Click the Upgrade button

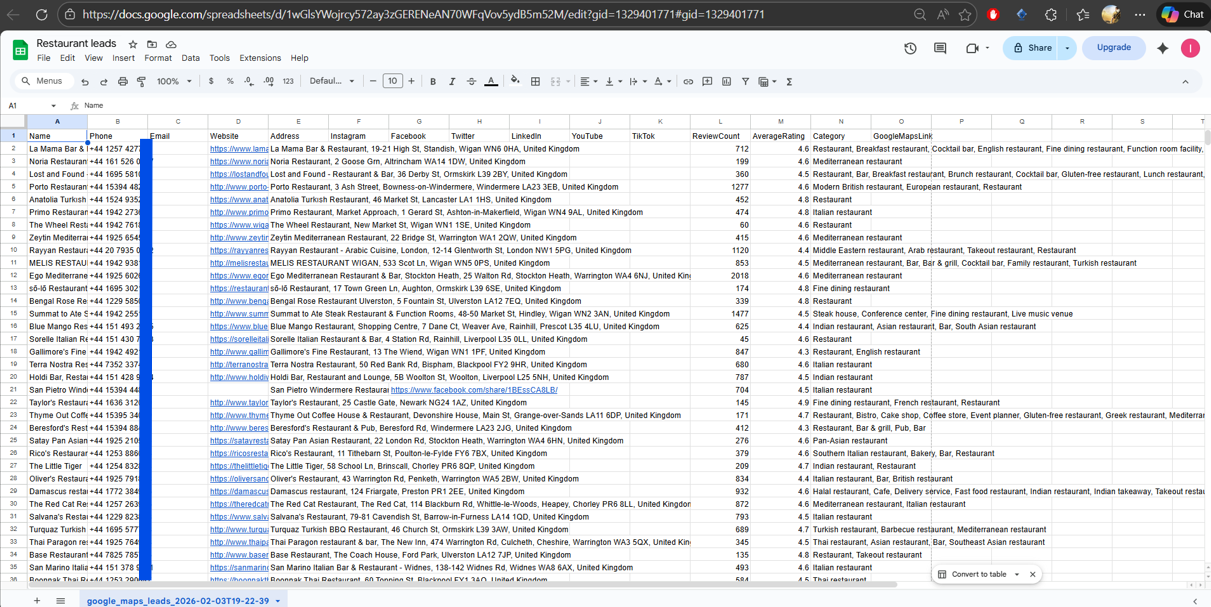pos(1113,47)
